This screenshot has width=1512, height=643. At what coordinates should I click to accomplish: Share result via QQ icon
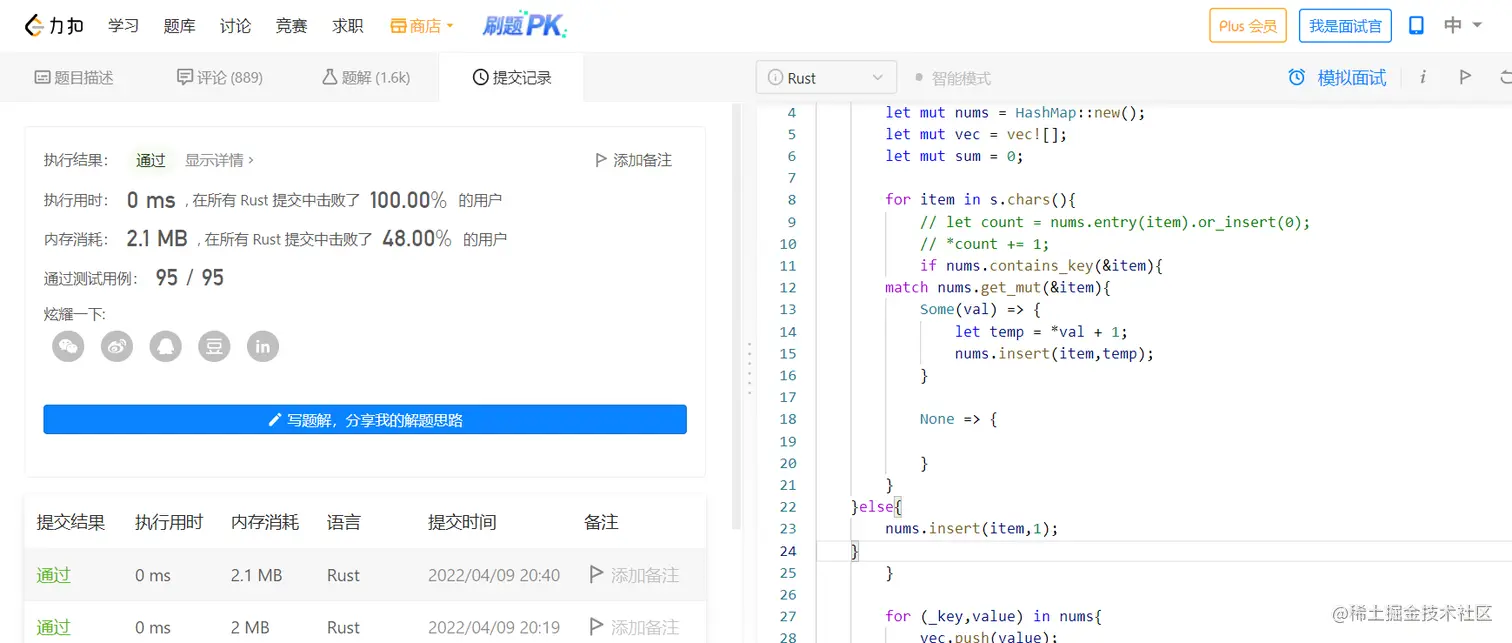coord(166,346)
